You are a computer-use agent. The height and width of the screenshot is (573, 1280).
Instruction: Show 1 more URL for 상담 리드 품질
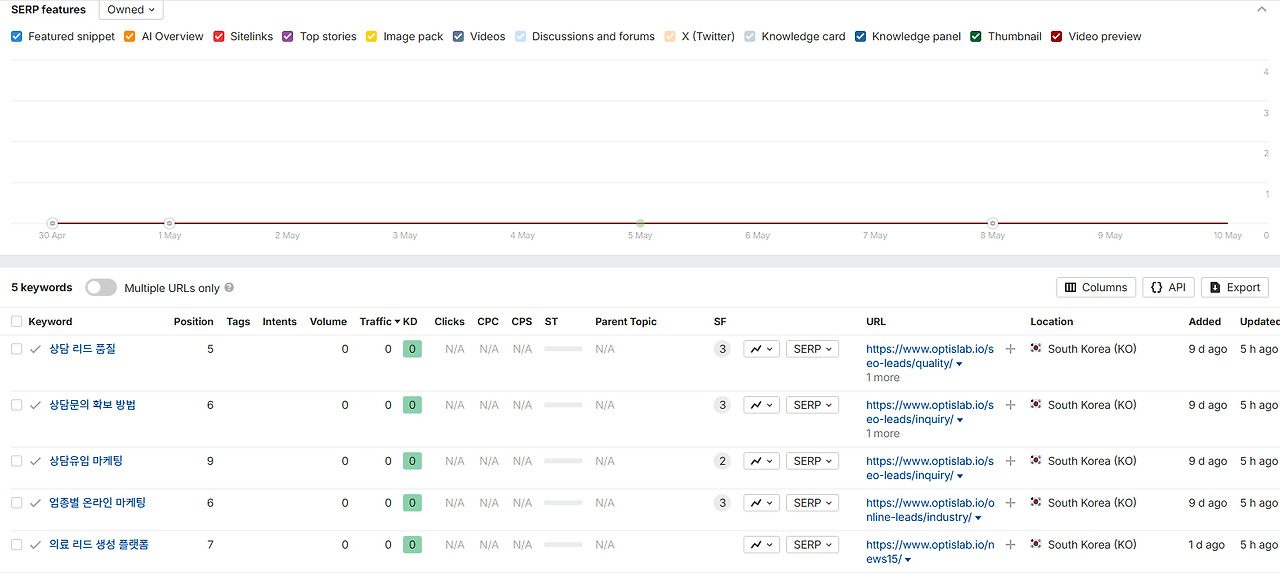883,378
